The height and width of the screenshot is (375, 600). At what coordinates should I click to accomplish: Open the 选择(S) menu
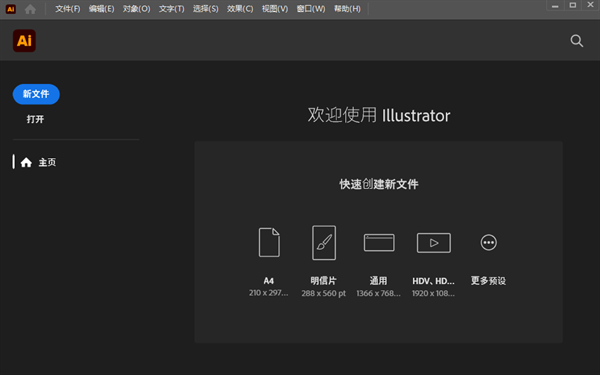[205, 9]
